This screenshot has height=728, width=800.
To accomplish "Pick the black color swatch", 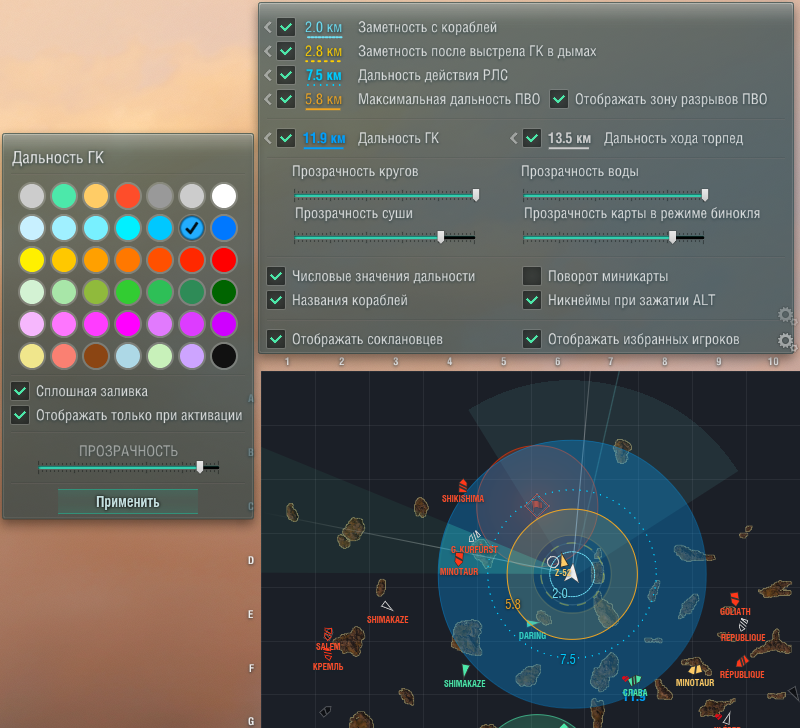I will [x=223, y=356].
